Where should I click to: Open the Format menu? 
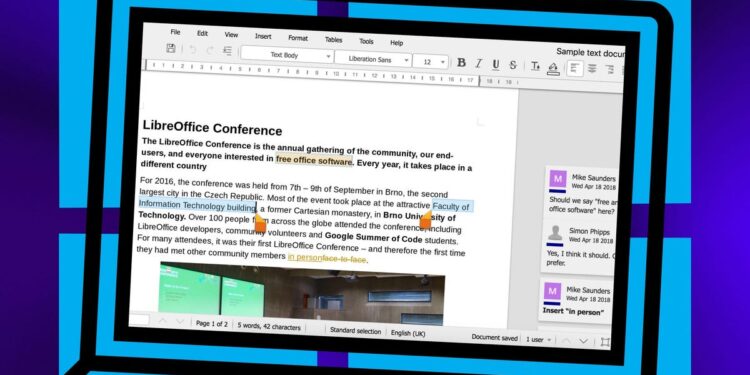(298, 38)
